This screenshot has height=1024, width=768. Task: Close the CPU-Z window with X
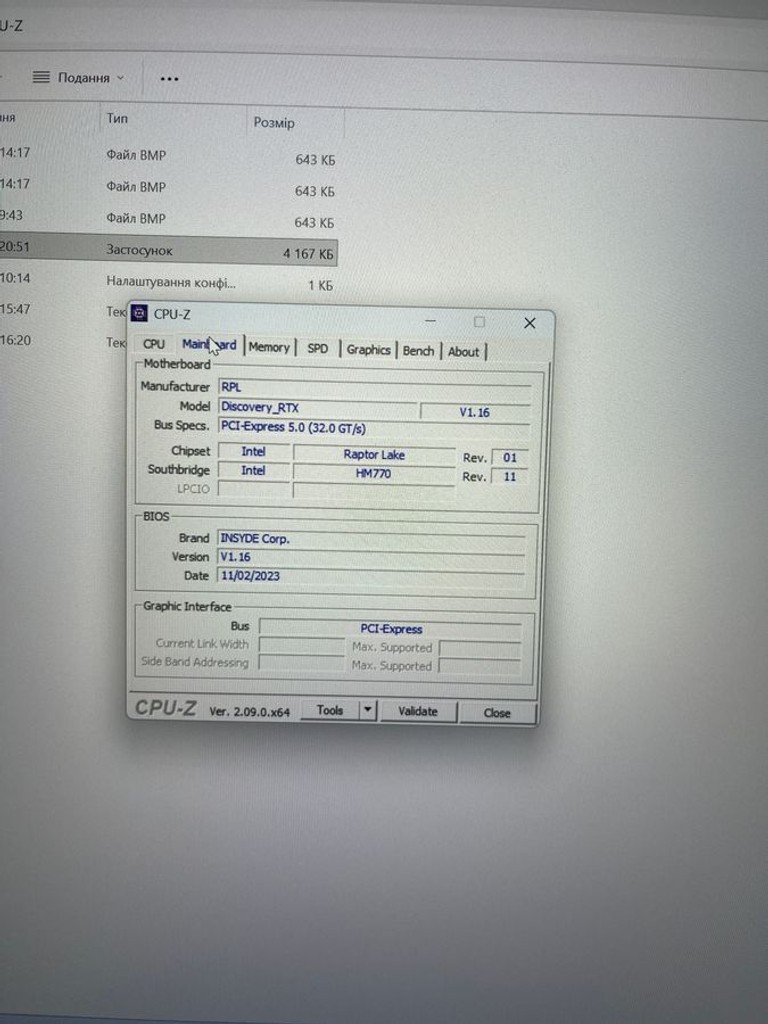(x=530, y=323)
